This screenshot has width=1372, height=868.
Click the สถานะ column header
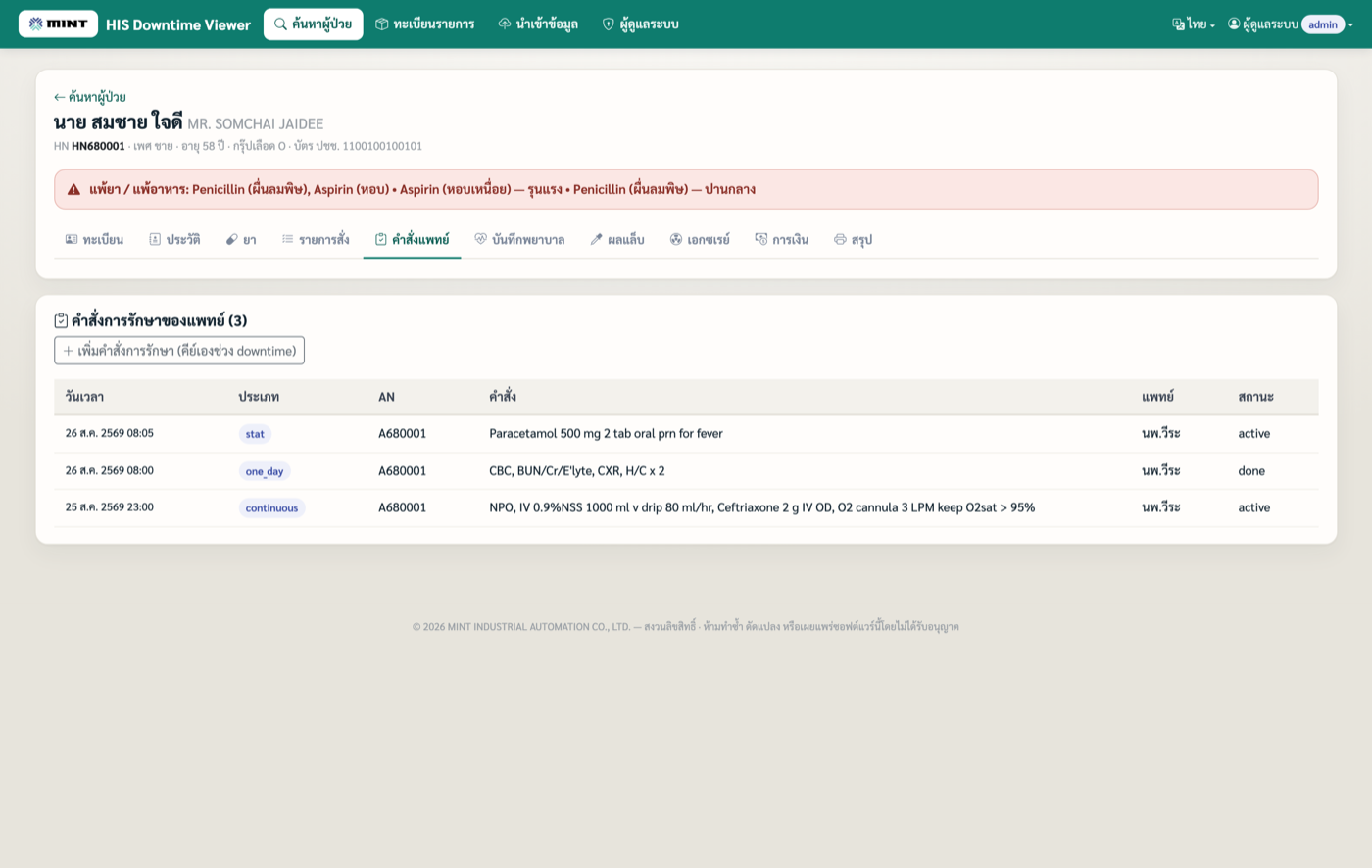tap(1255, 397)
